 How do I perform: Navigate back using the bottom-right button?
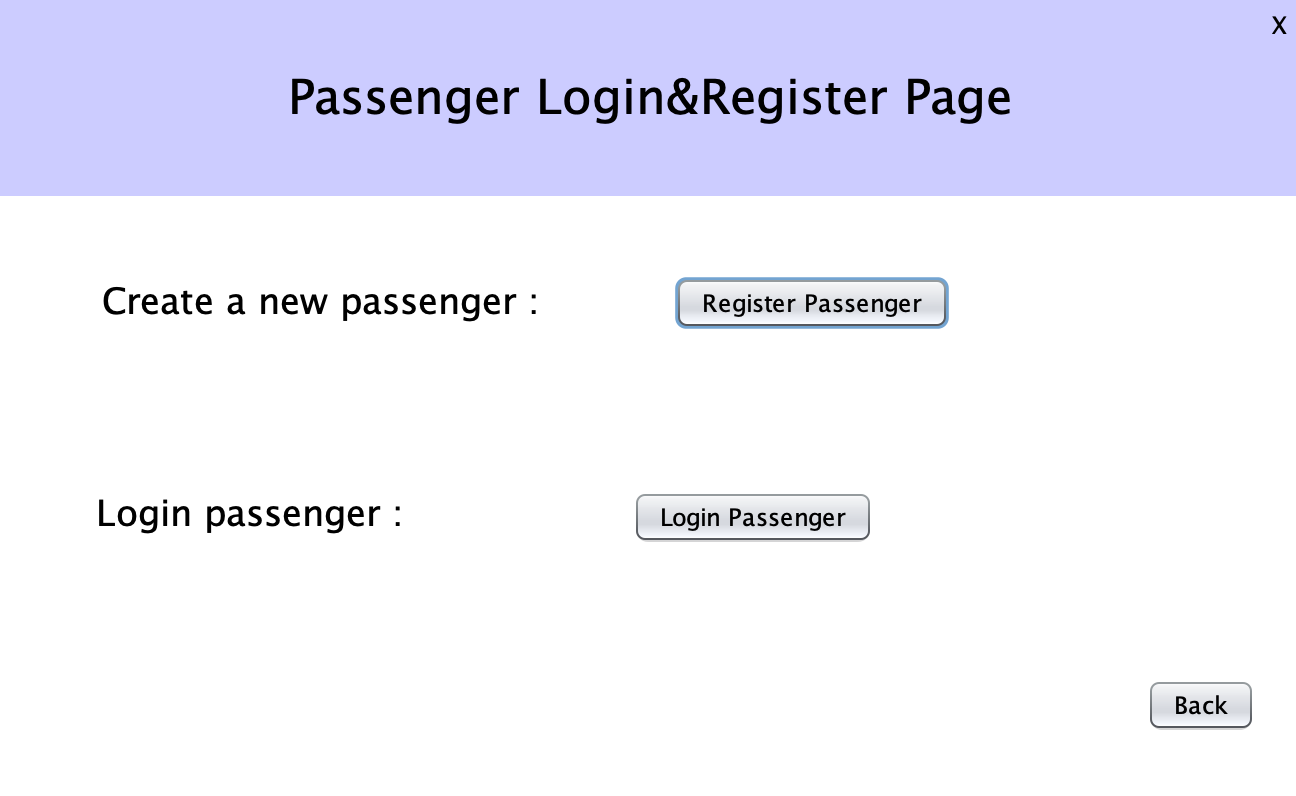tap(1200, 705)
